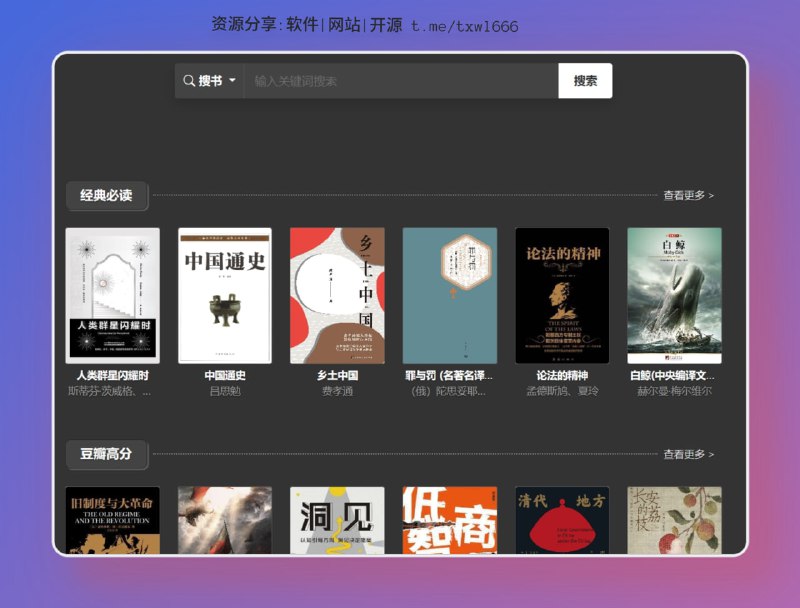Open the orange 低智商 book cover

click(x=450, y=520)
